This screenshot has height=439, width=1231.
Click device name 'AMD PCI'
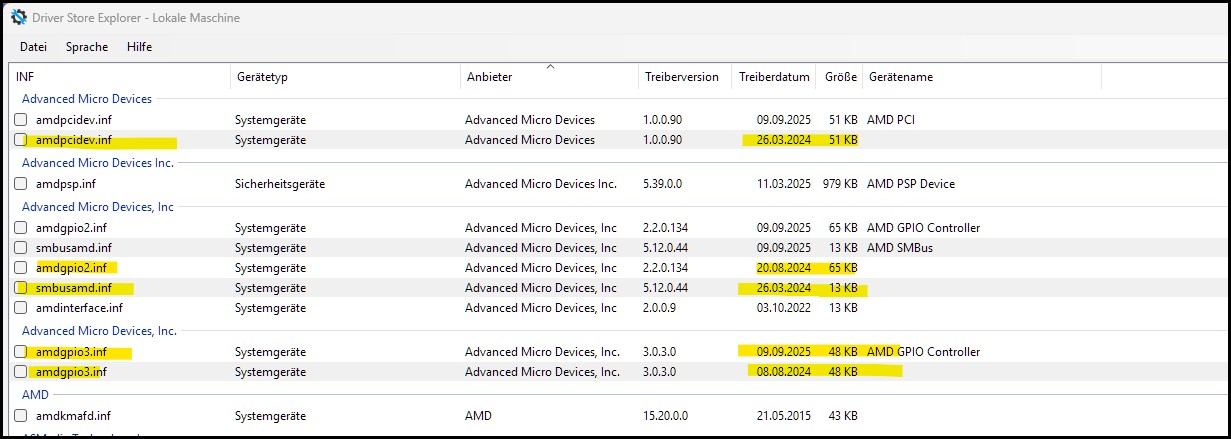[x=891, y=120]
